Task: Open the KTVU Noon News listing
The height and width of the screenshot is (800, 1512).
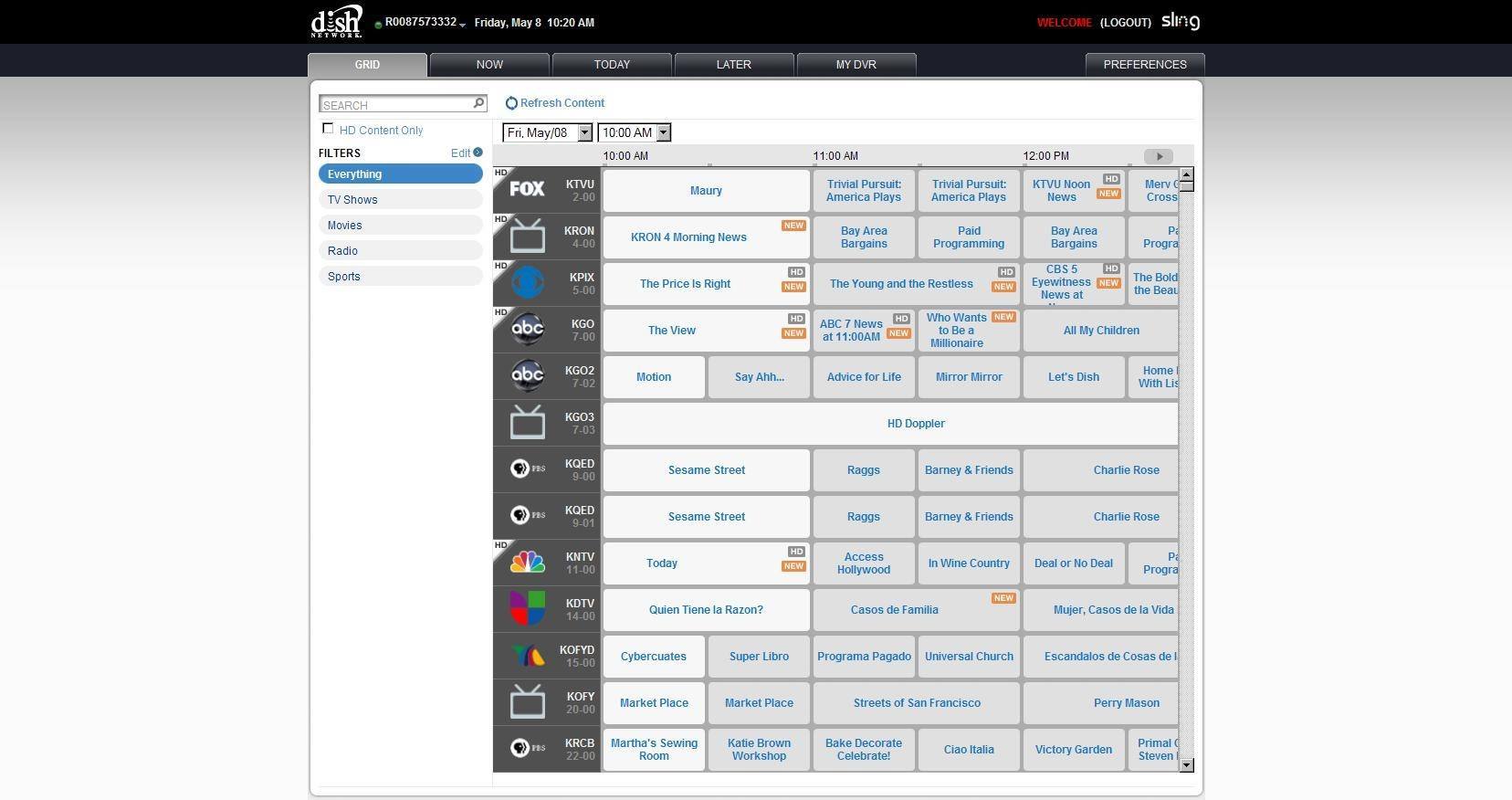Action: coord(1074,191)
